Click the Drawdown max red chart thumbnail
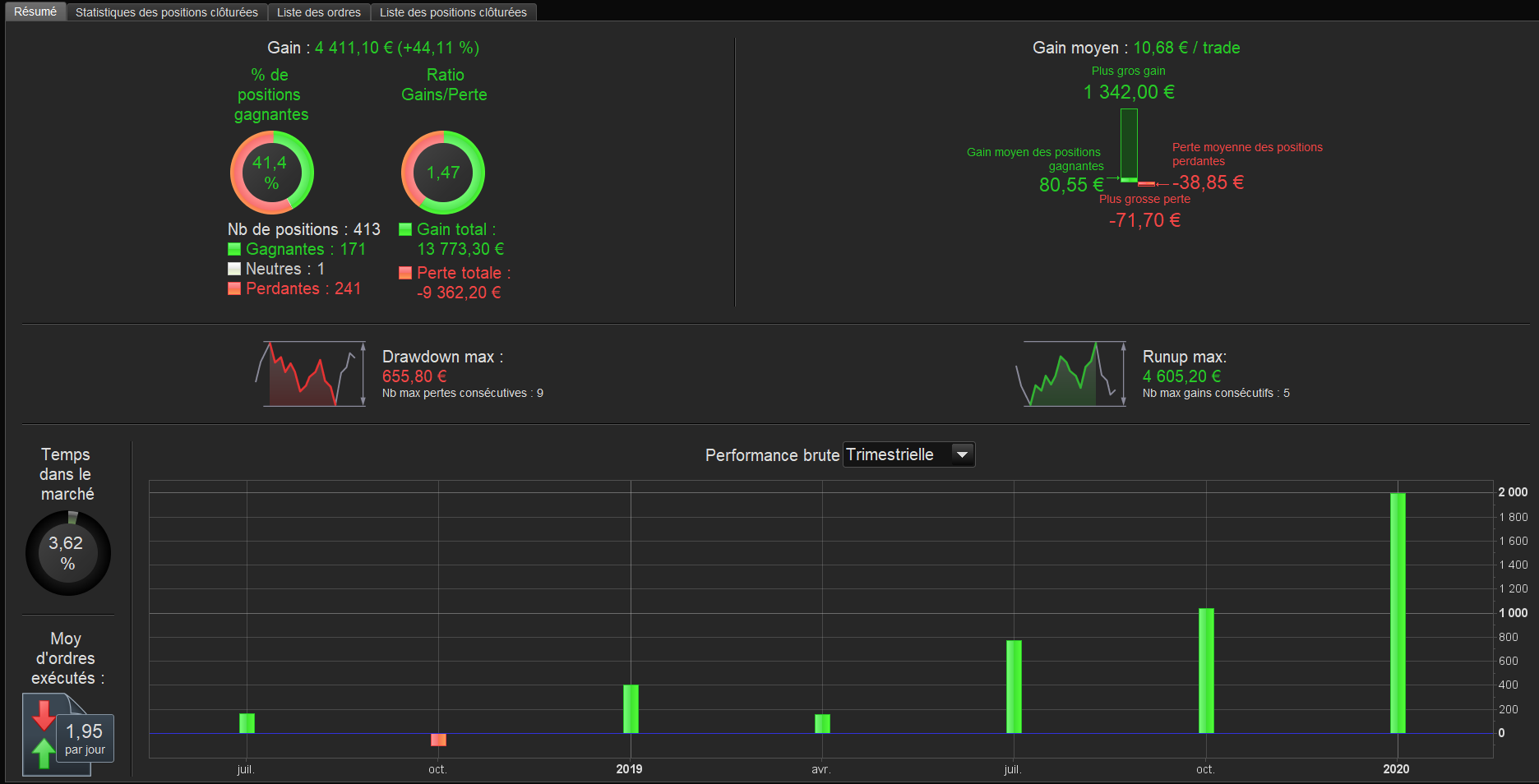This screenshot has height=784, width=1539. (x=310, y=374)
